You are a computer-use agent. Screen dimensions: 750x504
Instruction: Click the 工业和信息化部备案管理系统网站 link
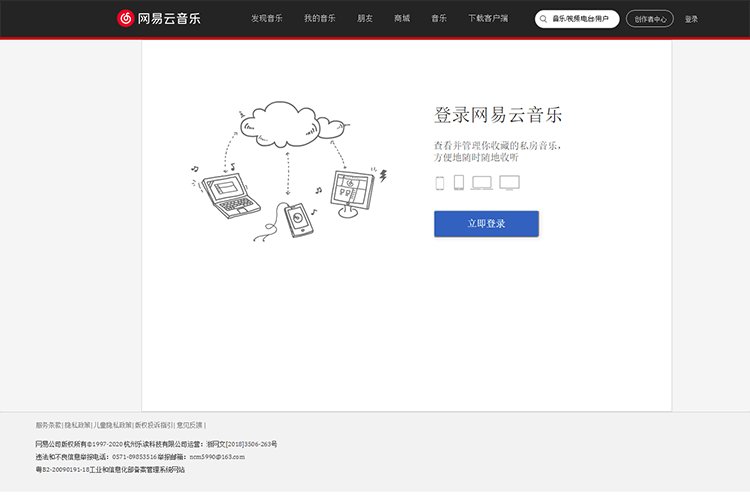point(137,470)
